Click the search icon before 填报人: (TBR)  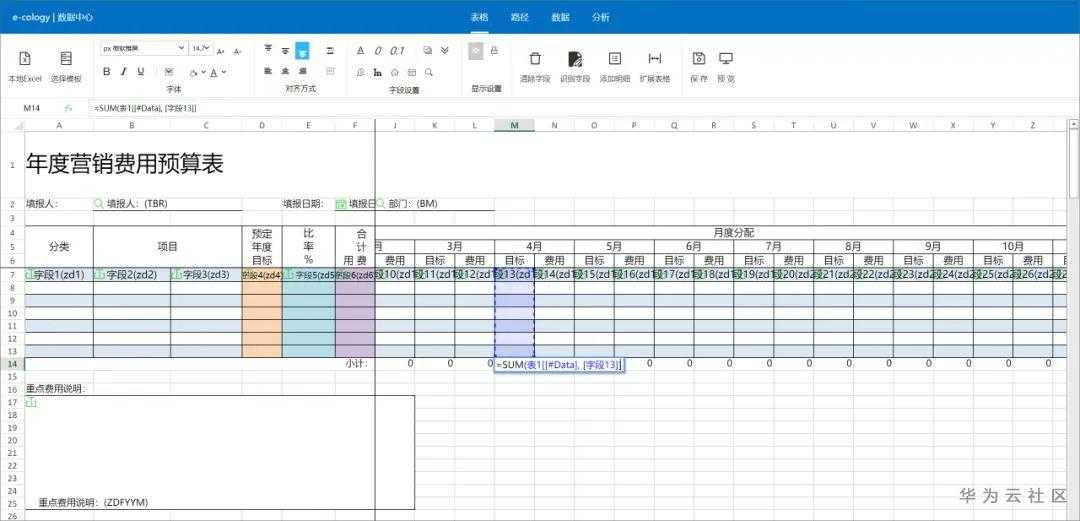click(x=98, y=204)
